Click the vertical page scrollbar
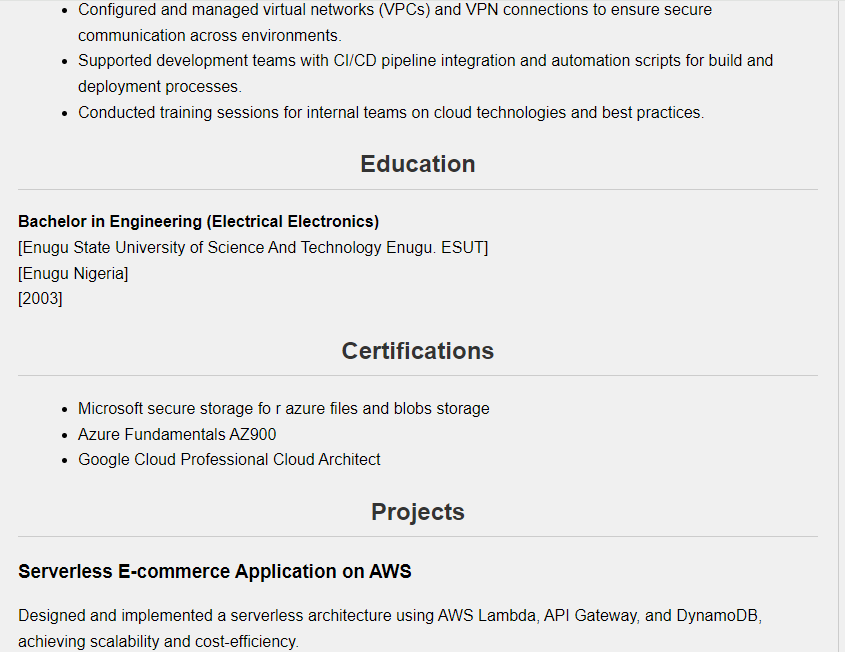This screenshot has height=652, width=845. coord(841,326)
